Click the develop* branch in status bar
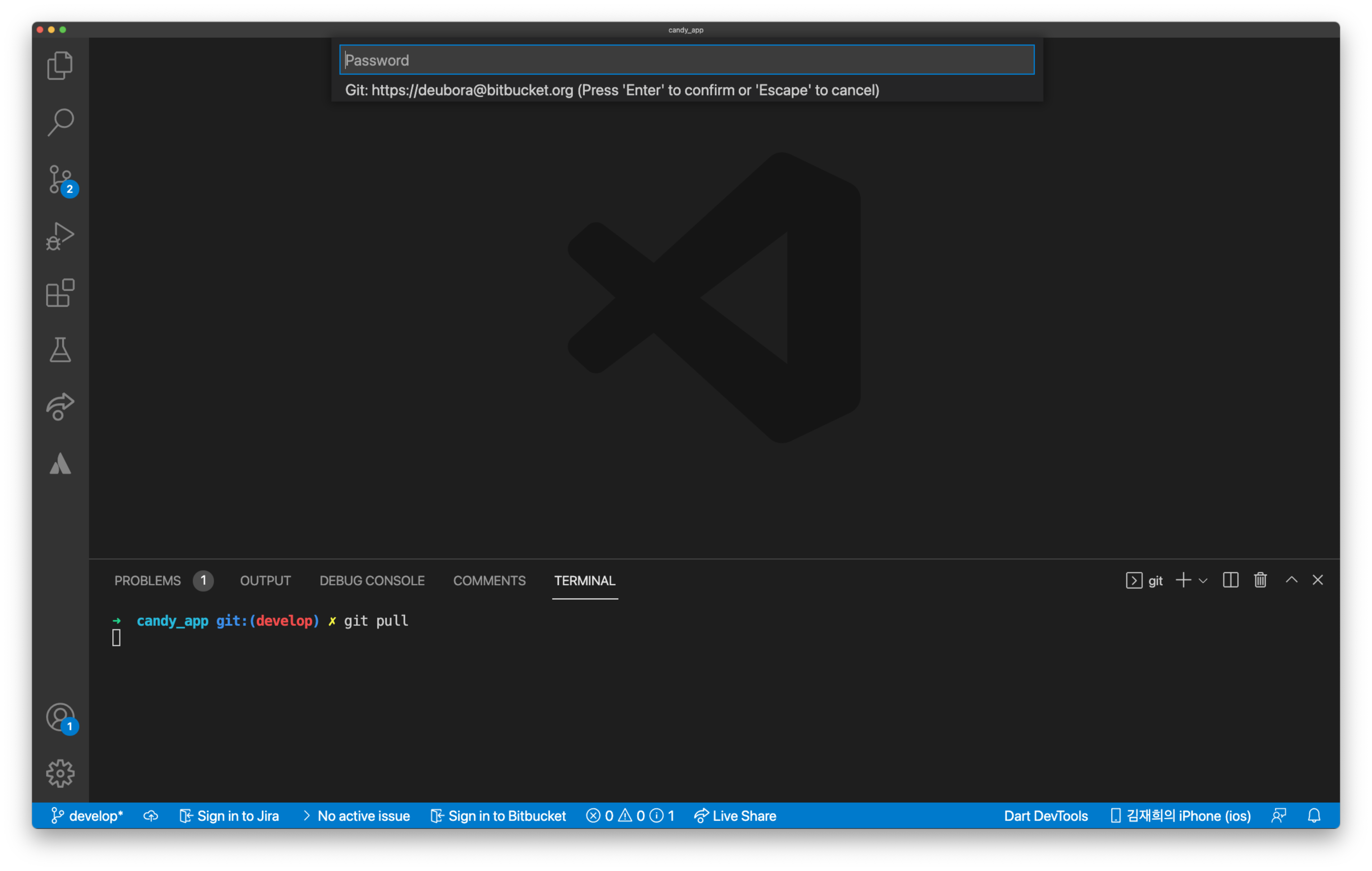This screenshot has height=871, width=1372. coord(87,816)
